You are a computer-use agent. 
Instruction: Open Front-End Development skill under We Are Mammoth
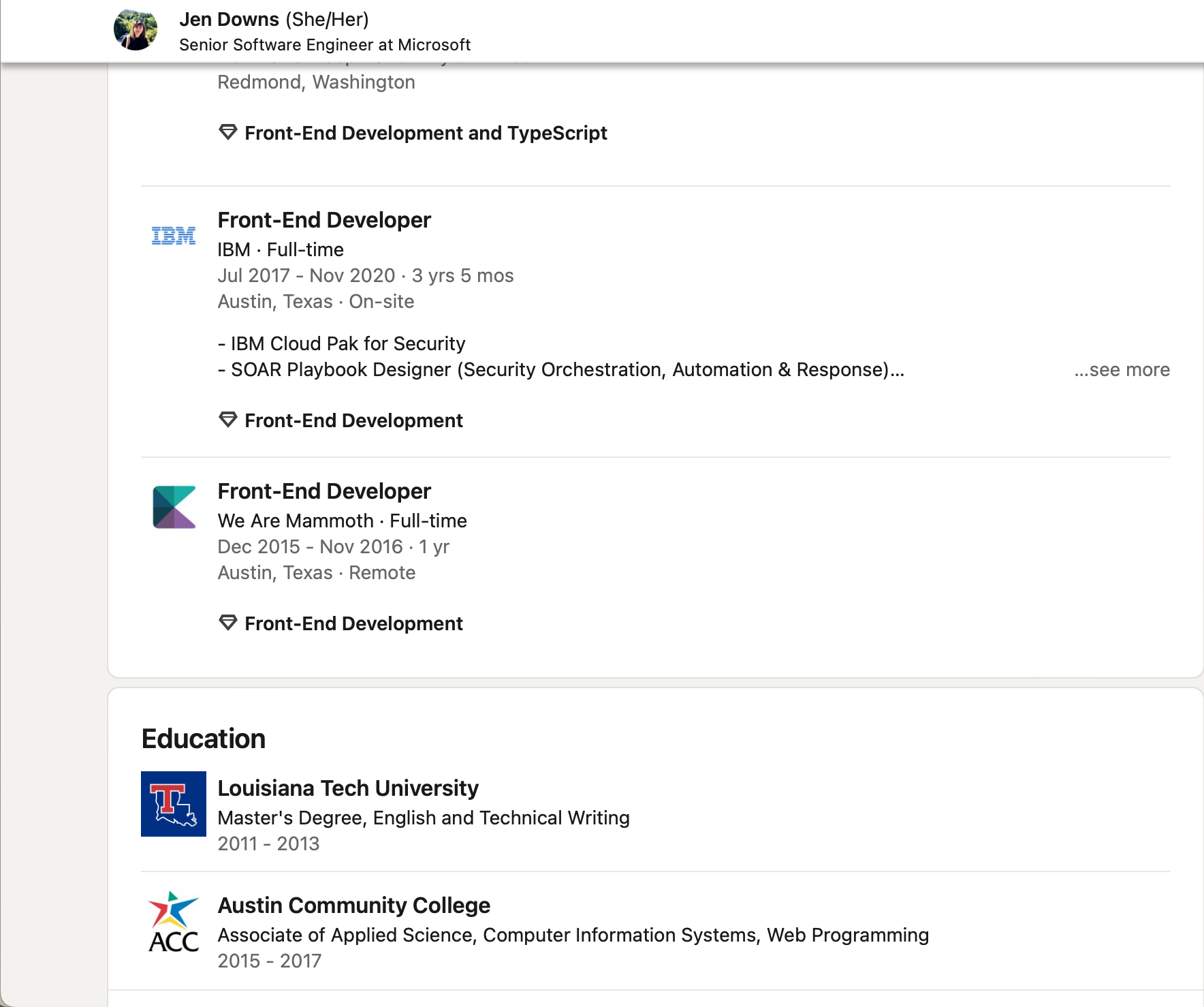coord(353,623)
